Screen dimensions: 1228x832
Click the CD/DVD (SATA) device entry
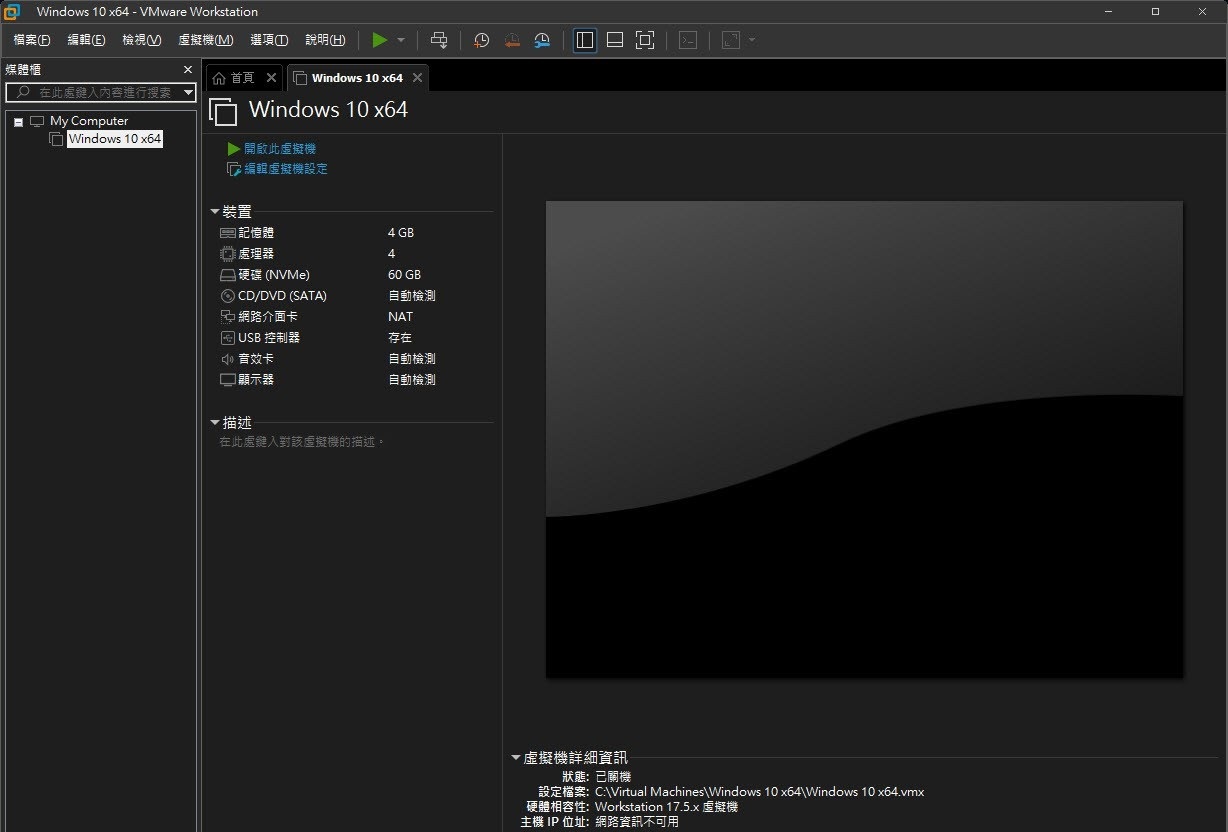(x=282, y=296)
